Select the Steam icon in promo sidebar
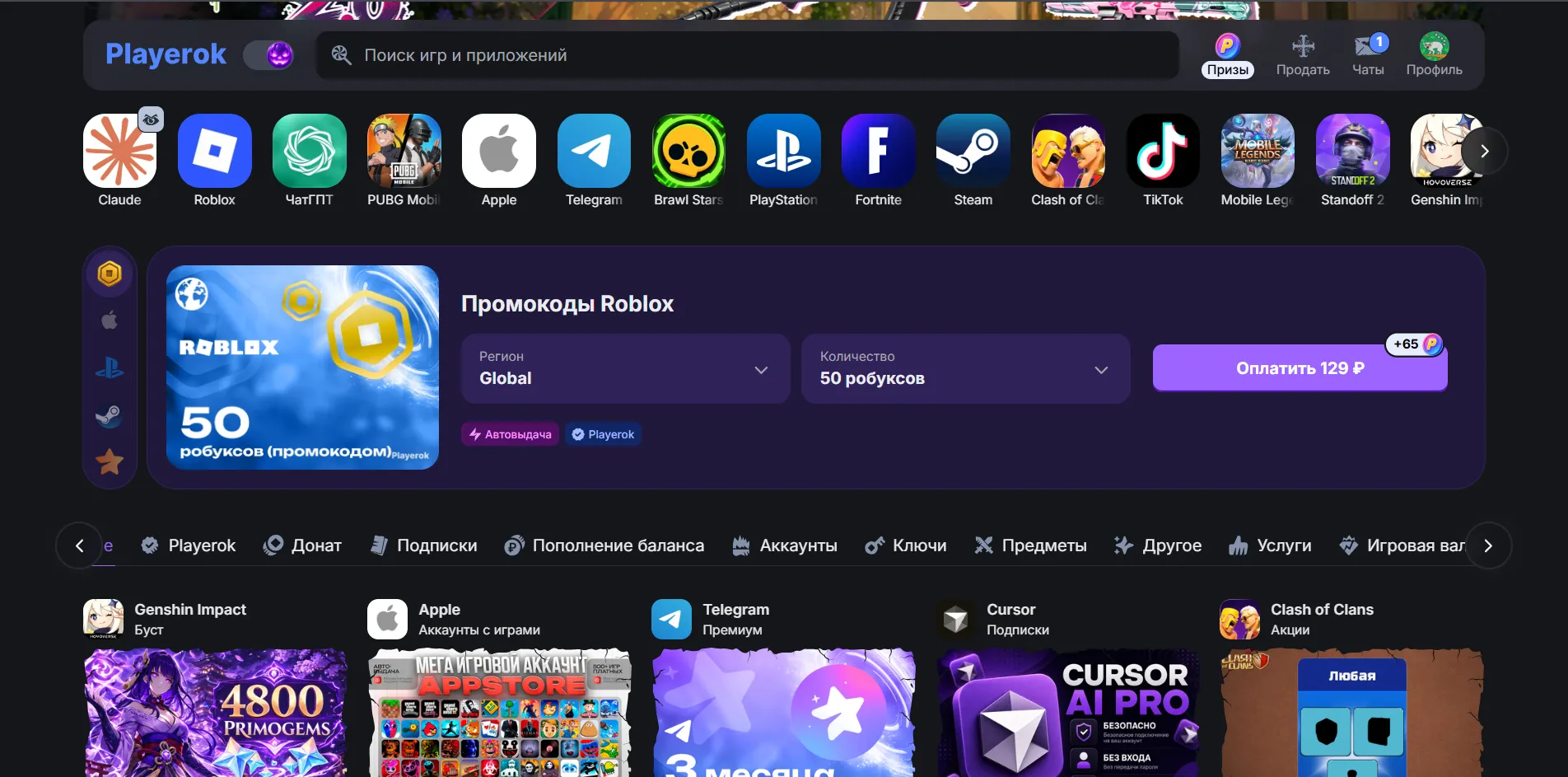Screen dimensions: 1568x777 [x=110, y=415]
